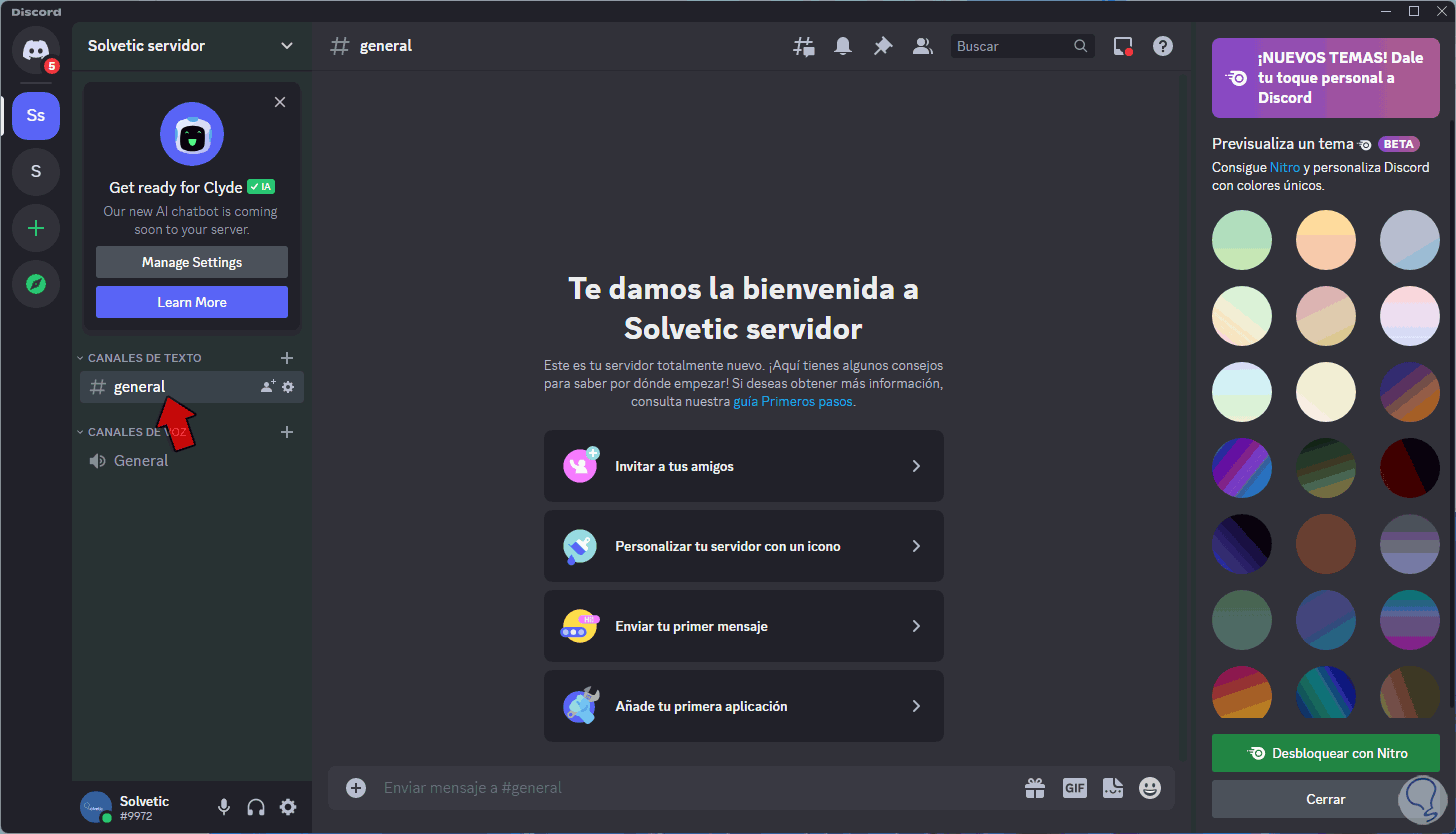
Task: Click the help question mark icon
Action: (x=1162, y=46)
